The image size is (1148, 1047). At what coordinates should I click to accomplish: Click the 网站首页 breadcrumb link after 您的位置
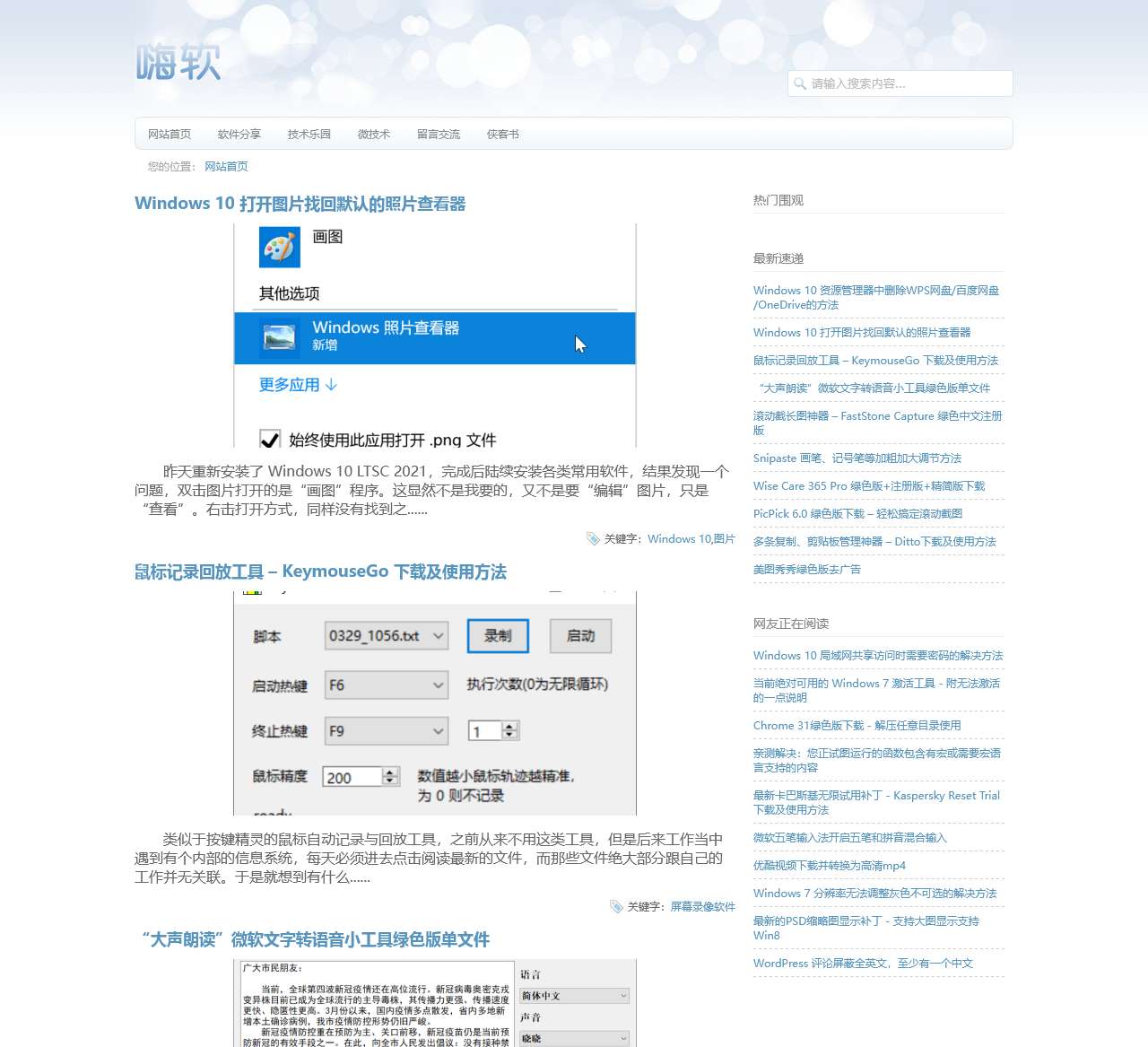tap(226, 167)
